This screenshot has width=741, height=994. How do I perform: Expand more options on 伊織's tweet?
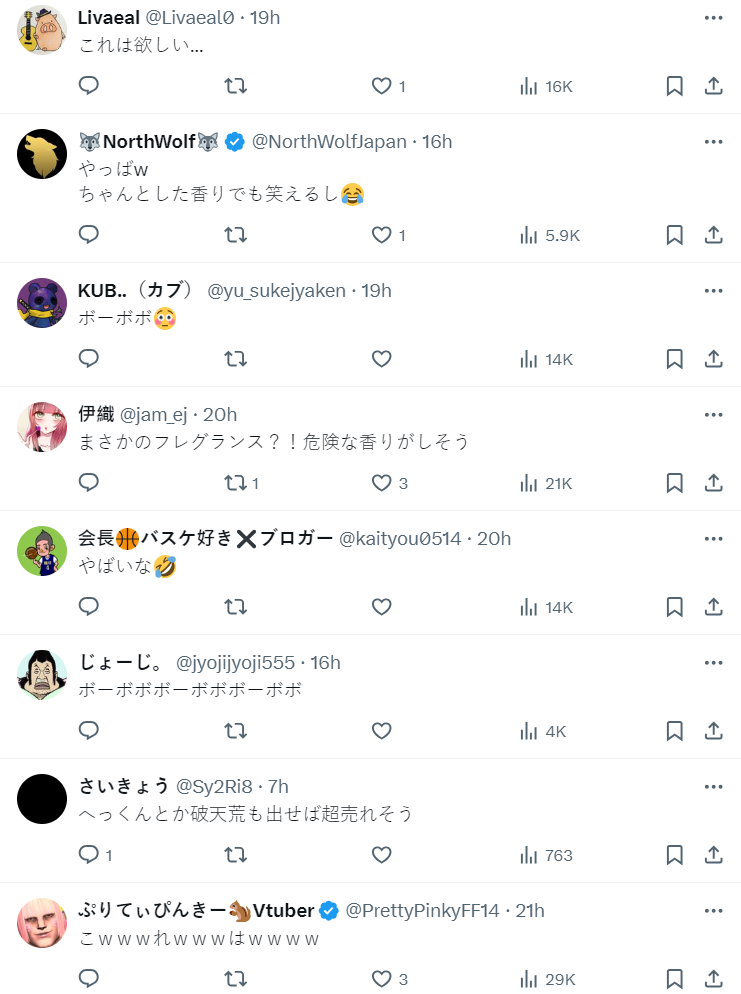(x=713, y=414)
